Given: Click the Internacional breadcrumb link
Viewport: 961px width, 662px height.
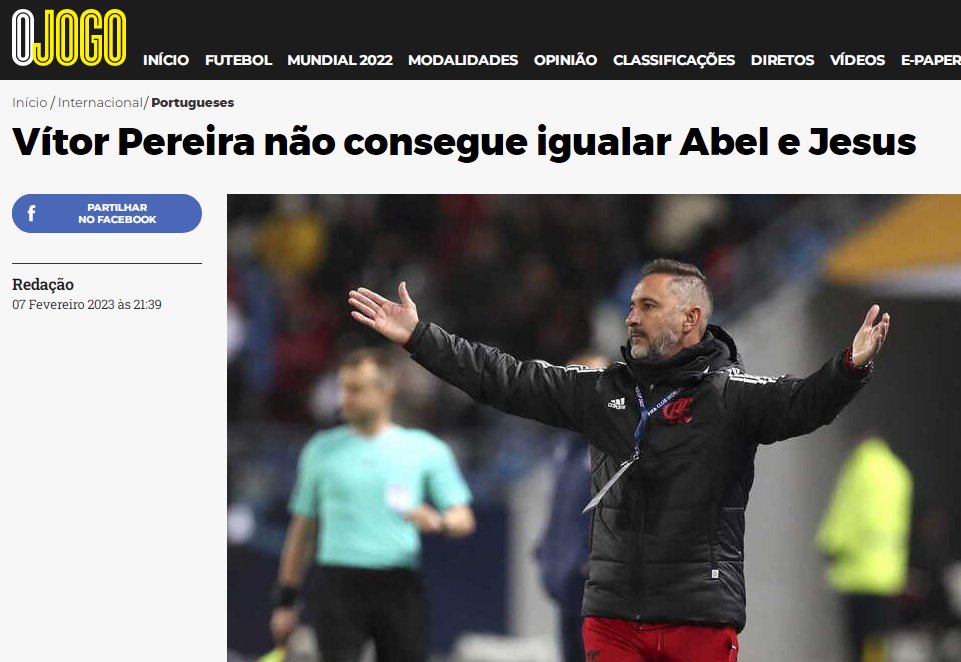Looking at the screenshot, I should (x=100, y=102).
